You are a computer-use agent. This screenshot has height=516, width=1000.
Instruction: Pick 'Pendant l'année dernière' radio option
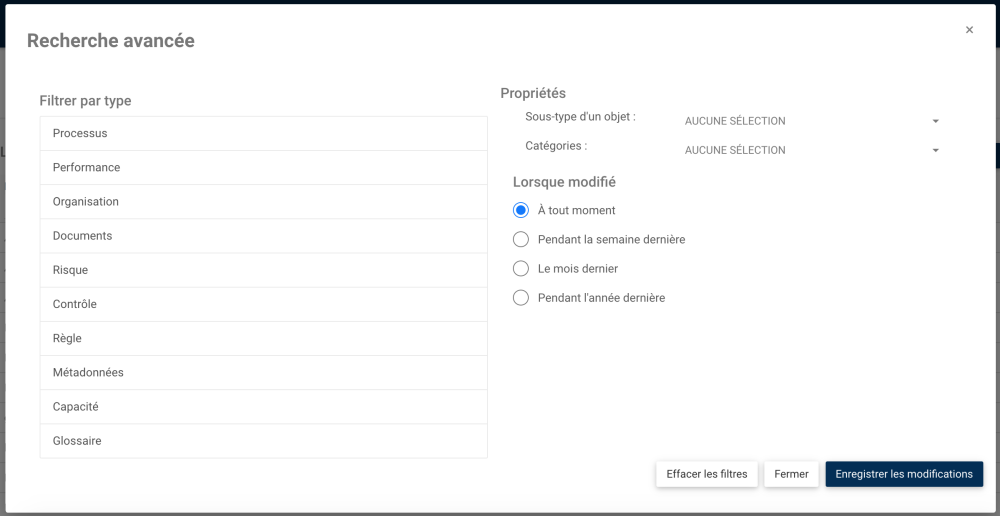coord(521,298)
